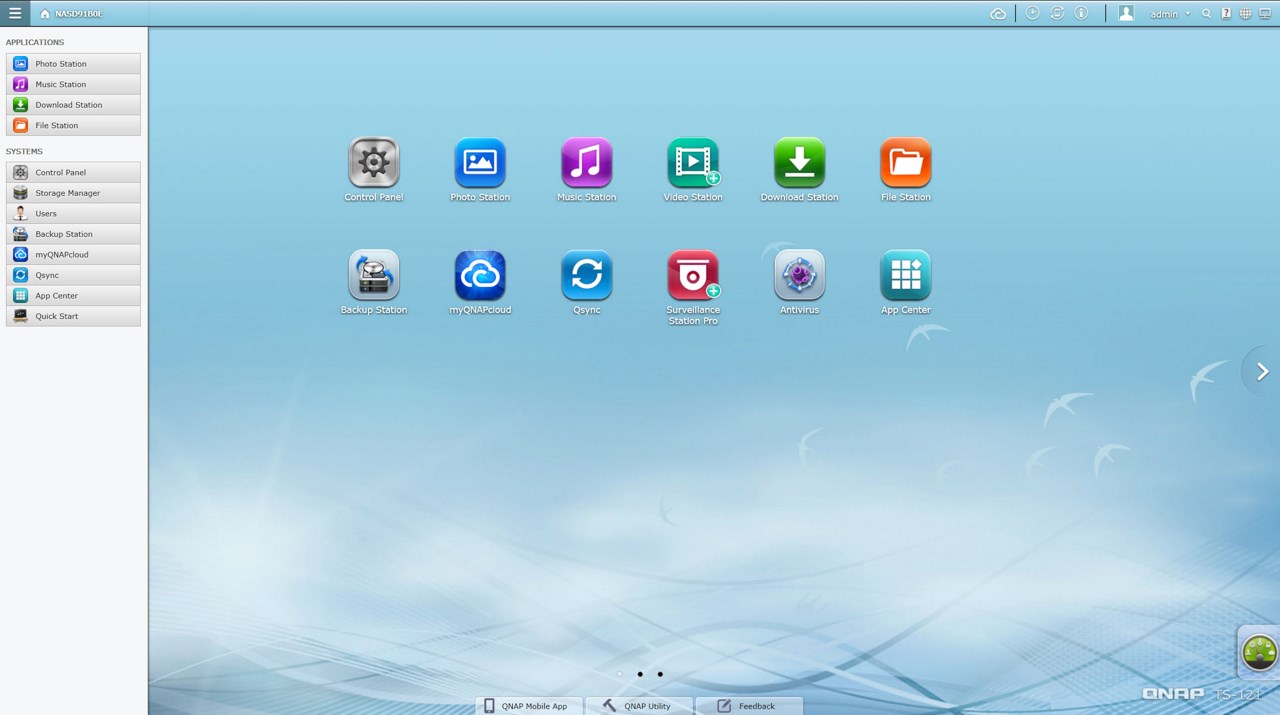
Task: Open the search magnifier icon
Action: click(1207, 14)
